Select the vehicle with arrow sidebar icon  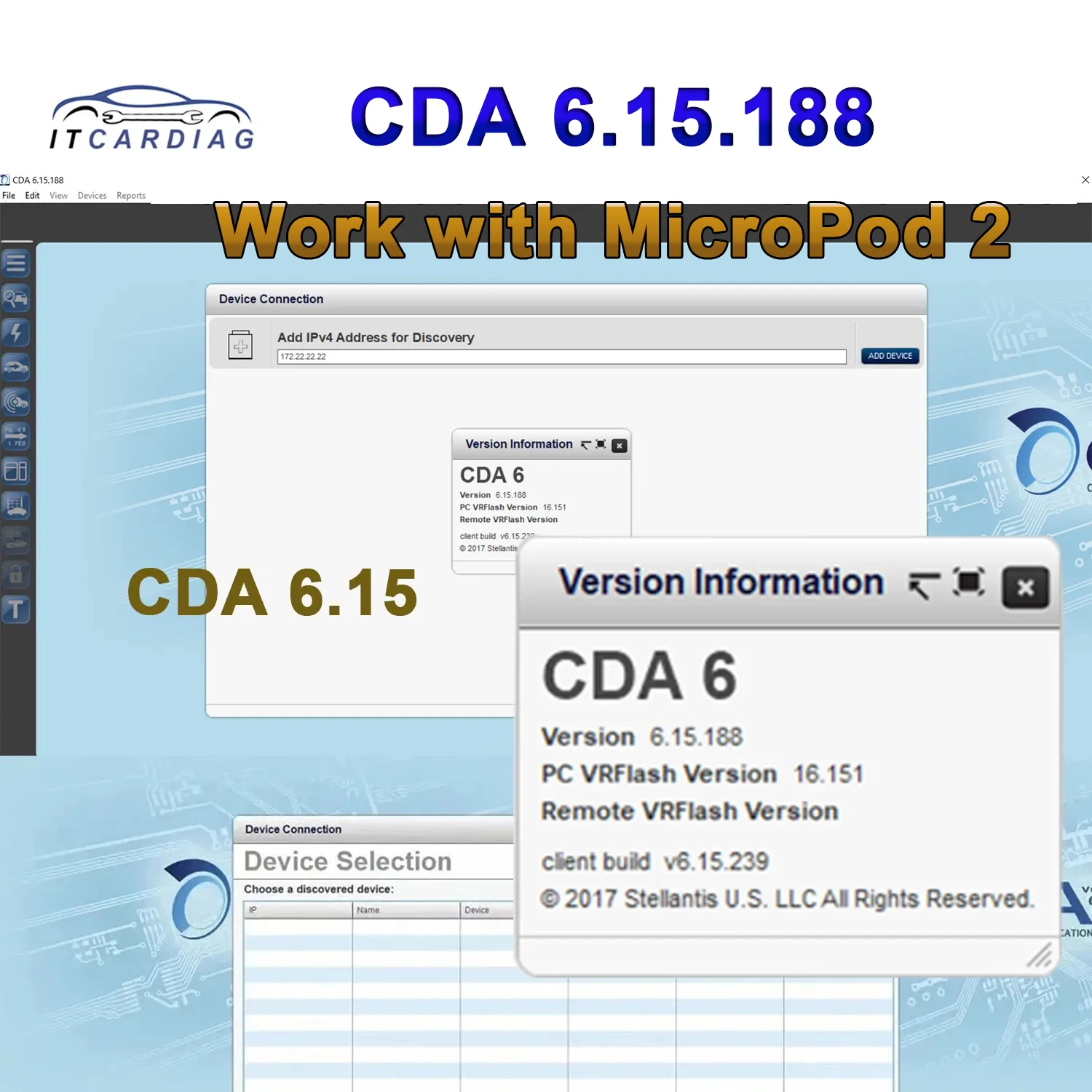tap(16, 368)
